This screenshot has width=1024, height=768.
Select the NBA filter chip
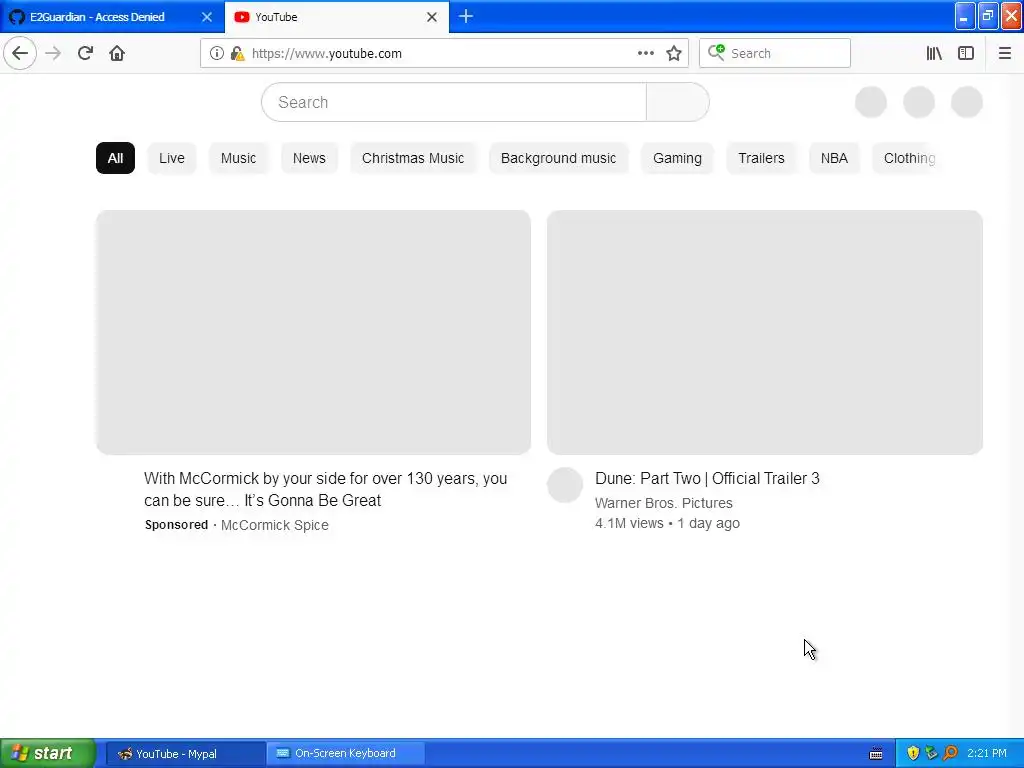pyautogui.click(x=834, y=158)
